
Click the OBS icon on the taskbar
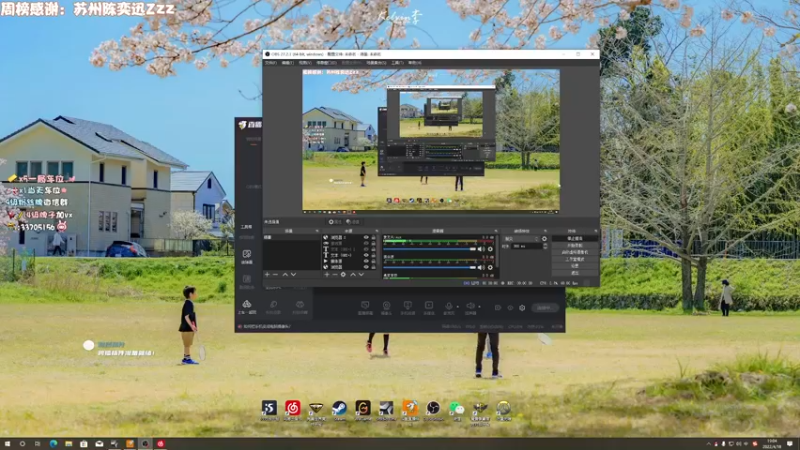145,444
